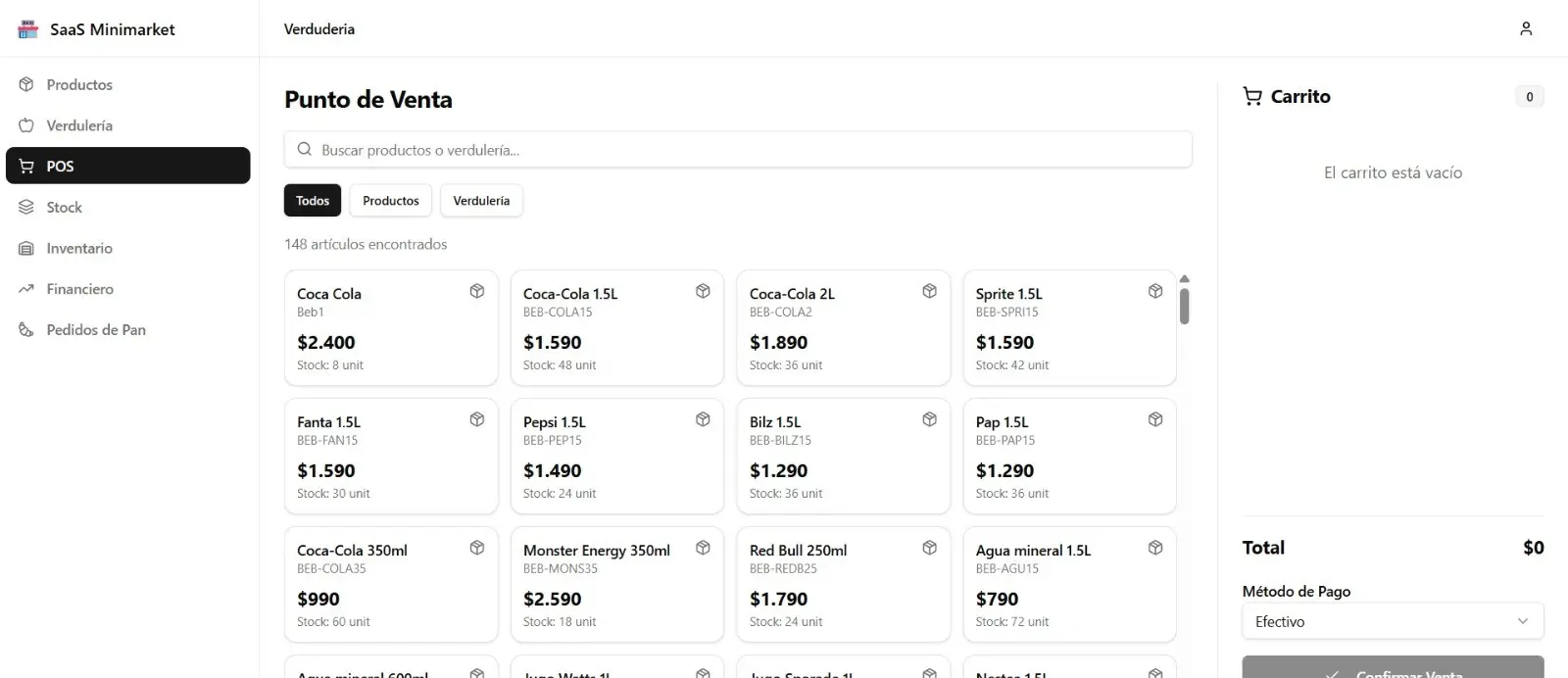Click package icon on Pepsi 1.5L card
This screenshot has height=678, width=1568.
point(703,419)
